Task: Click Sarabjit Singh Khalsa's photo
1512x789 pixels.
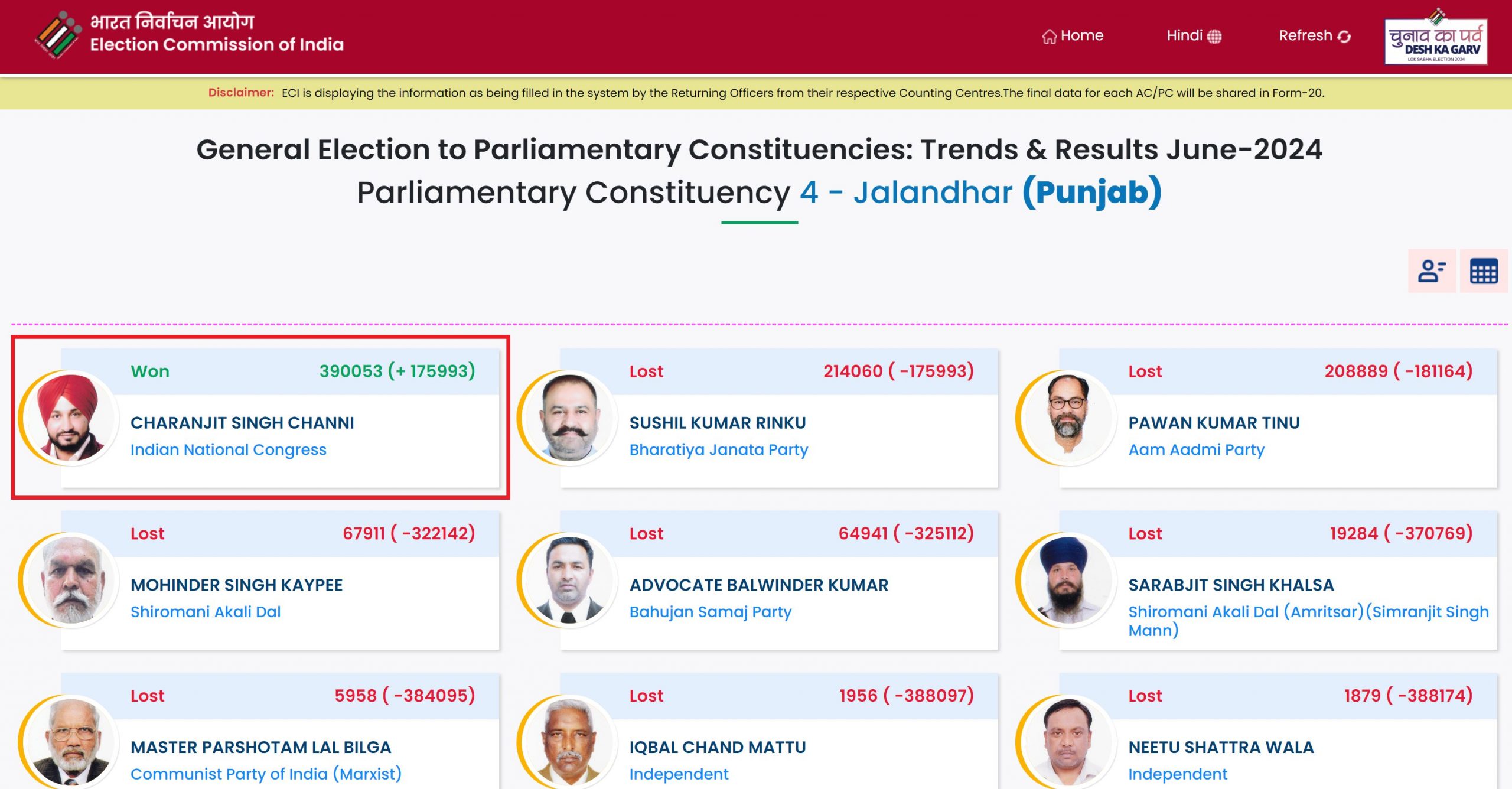Action: click(1068, 580)
